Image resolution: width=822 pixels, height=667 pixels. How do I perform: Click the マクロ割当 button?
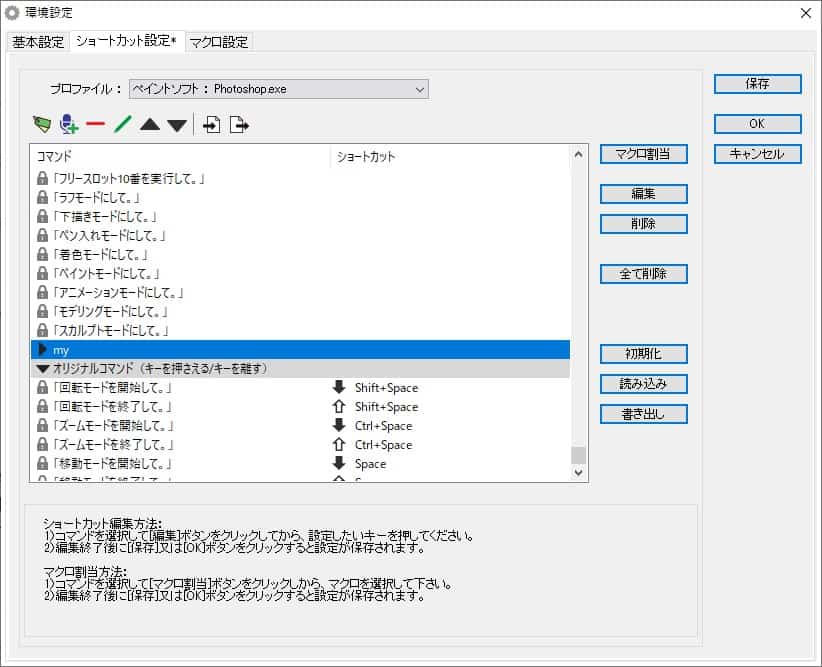[x=643, y=154]
